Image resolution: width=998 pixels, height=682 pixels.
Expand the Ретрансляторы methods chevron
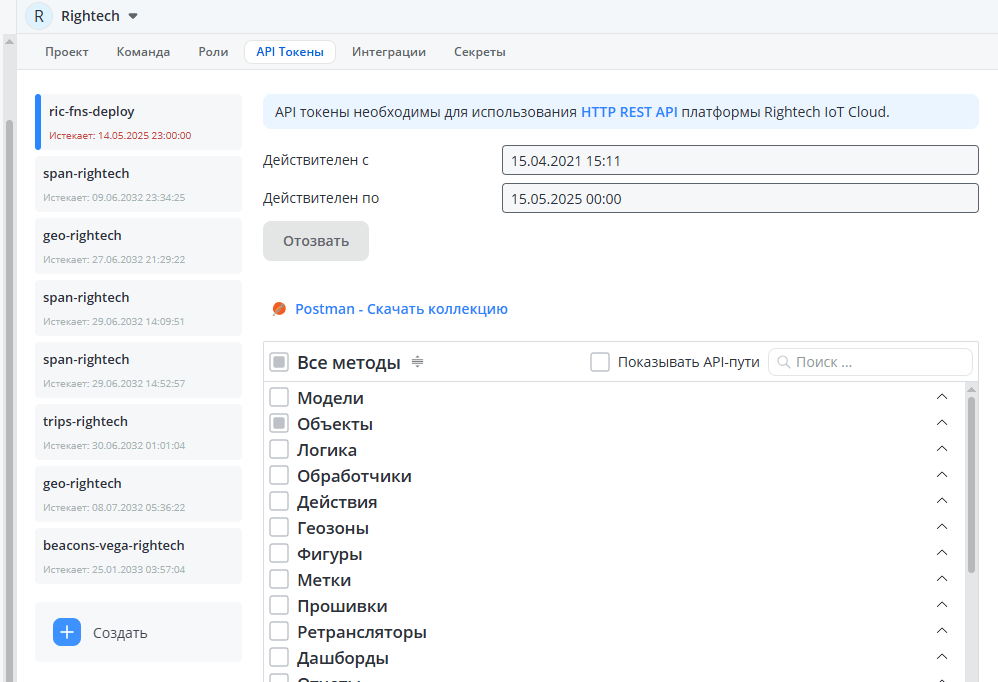(942, 632)
